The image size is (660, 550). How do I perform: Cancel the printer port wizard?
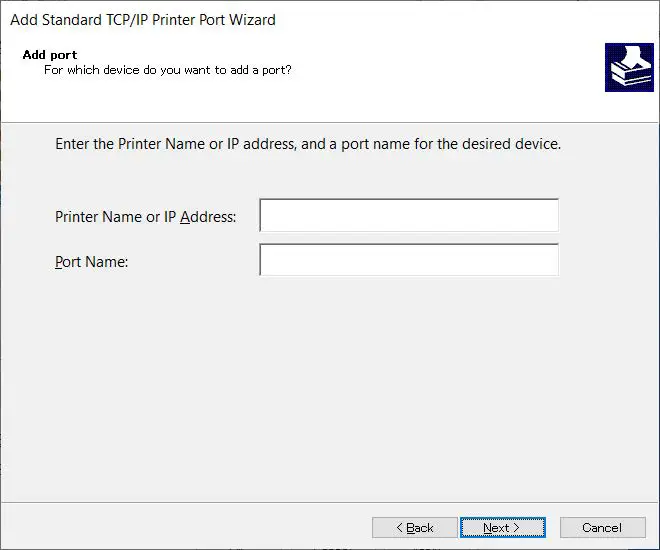coord(602,527)
